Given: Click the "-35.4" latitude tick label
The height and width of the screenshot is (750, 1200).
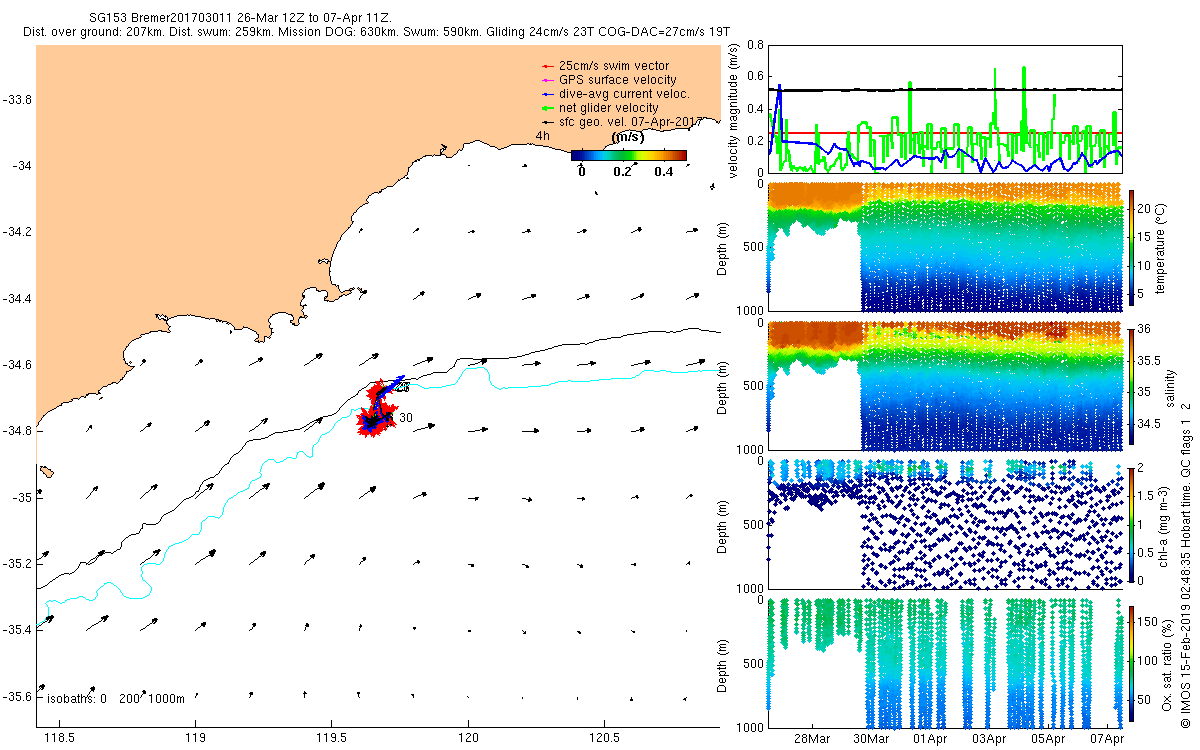Looking at the screenshot, I should (16, 630).
